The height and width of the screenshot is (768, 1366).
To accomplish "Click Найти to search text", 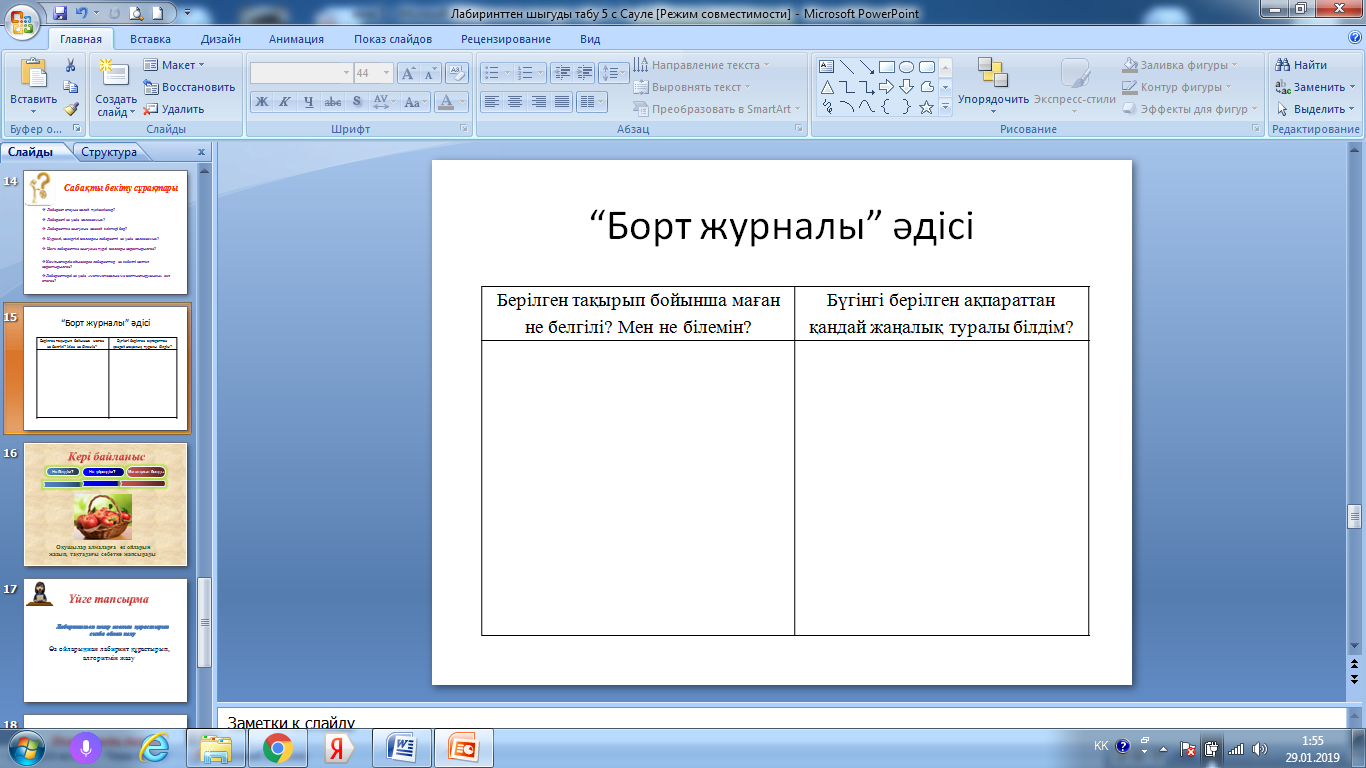I will (x=1301, y=65).
